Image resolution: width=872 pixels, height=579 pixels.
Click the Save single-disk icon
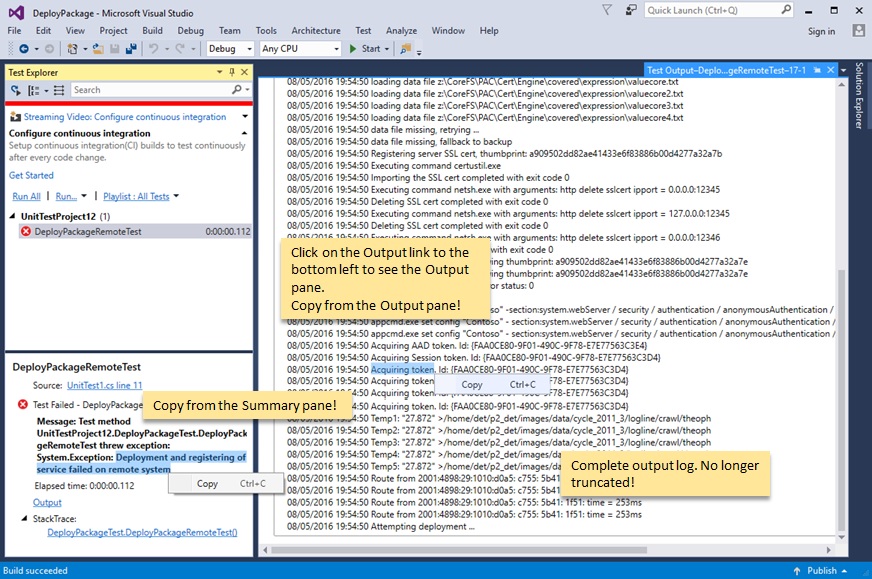[x=115, y=49]
